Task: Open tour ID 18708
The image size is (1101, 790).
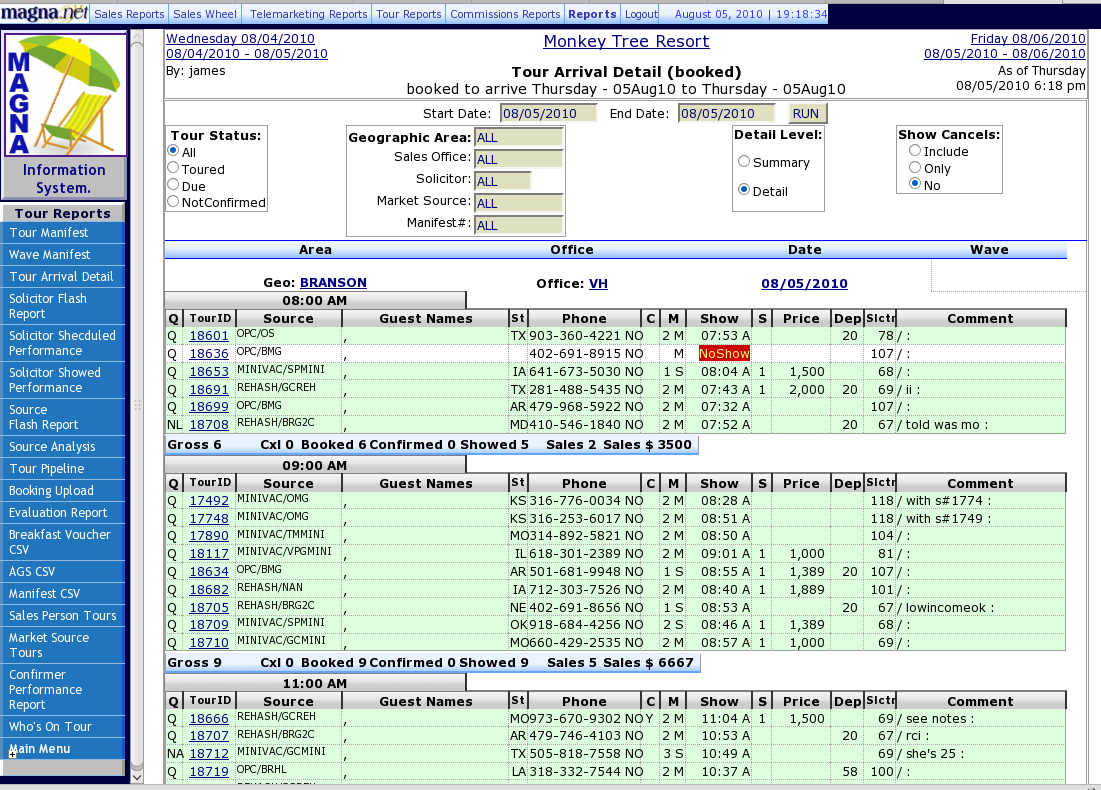Action: (209, 424)
